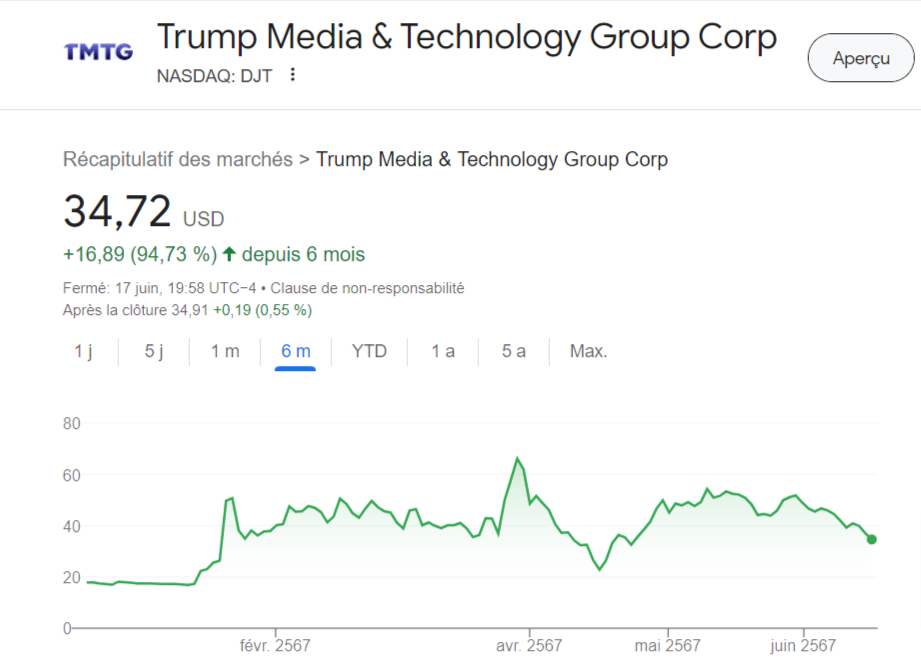The height and width of the screenshot is (662, 921).
Task: Display the Max. historical chart
Action: click(x=587, y=351)
